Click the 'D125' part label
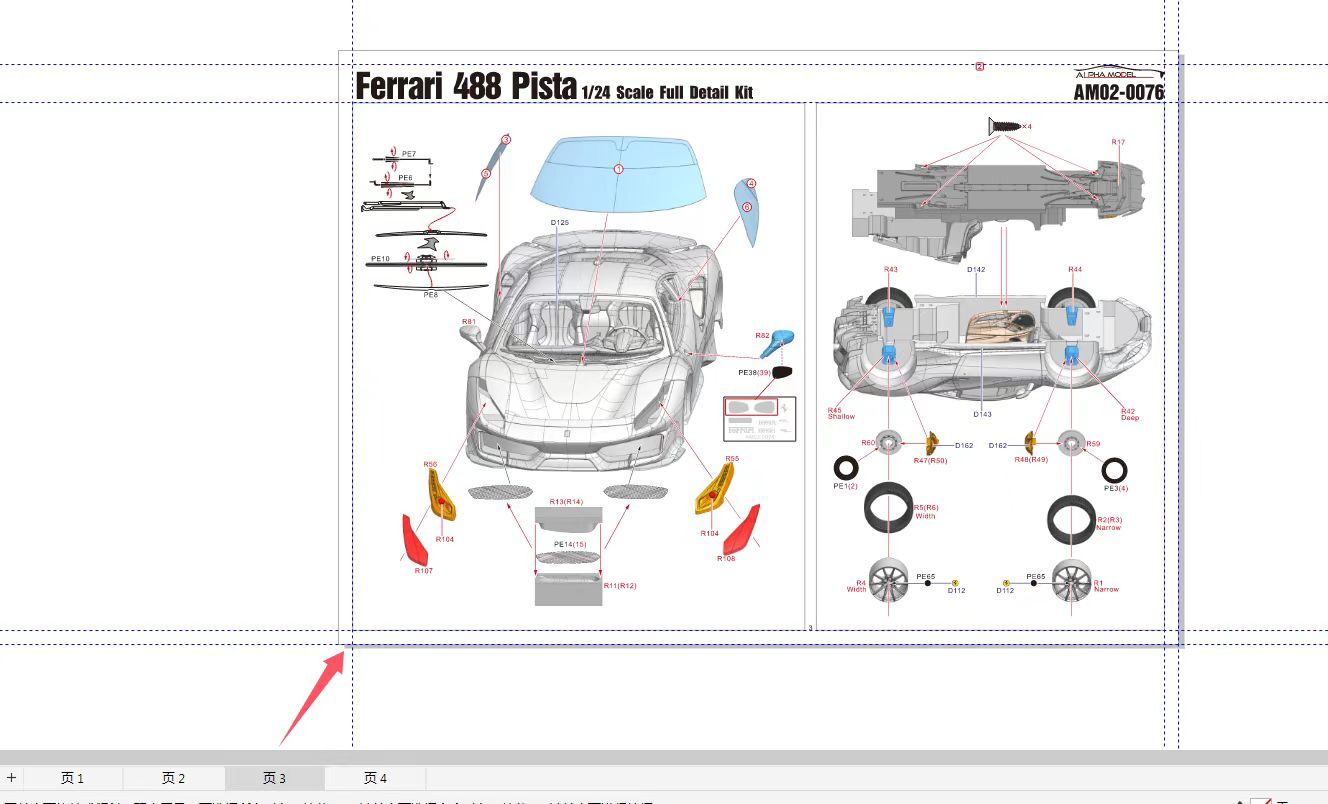1328x804 pixels. coord(559,222)
